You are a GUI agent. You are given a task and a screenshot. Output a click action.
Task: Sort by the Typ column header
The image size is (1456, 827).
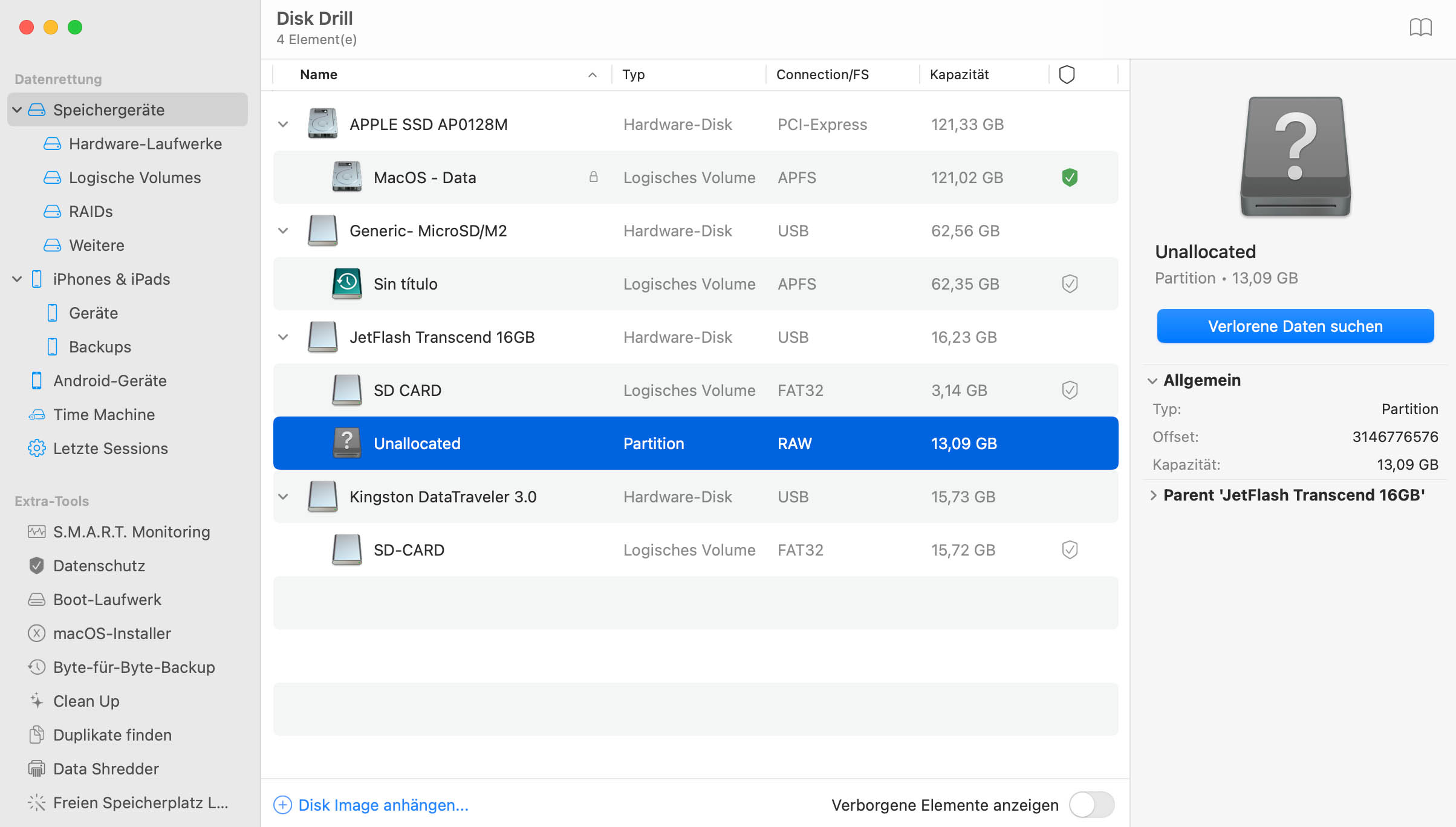[634, 74]
